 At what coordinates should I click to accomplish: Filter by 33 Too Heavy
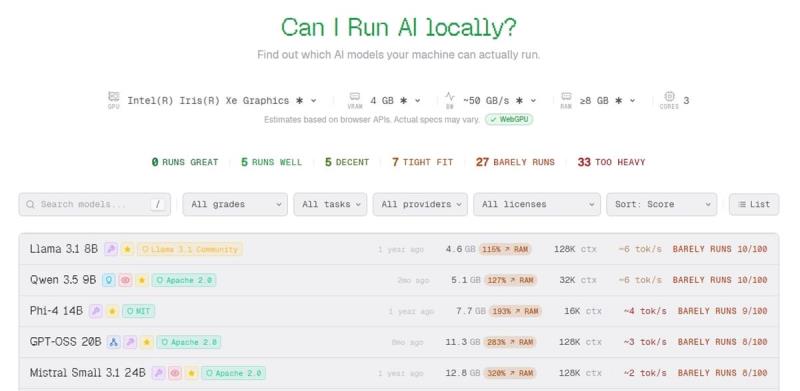click(x=611, y=162)
